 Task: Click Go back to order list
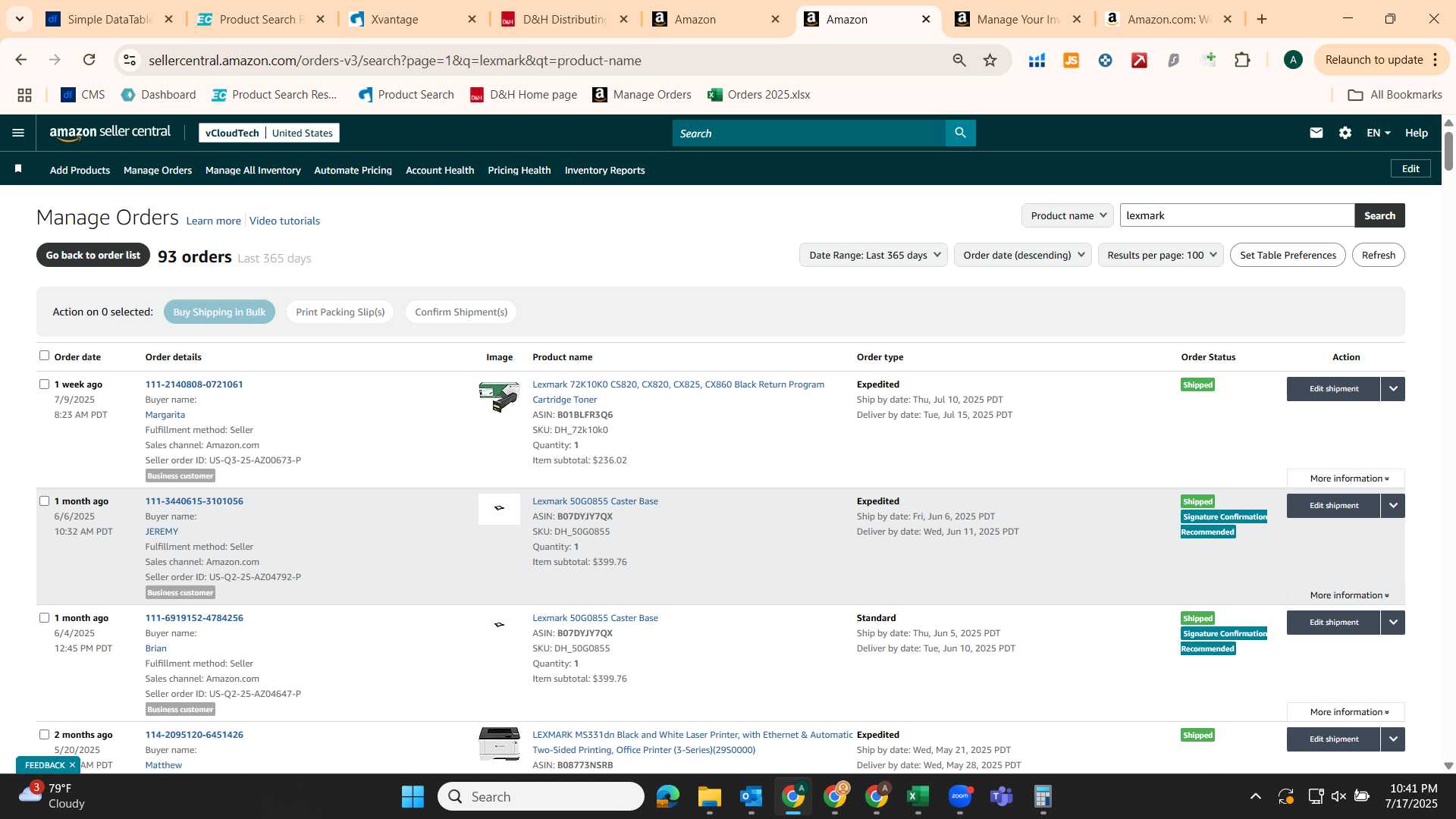(93, 255)
